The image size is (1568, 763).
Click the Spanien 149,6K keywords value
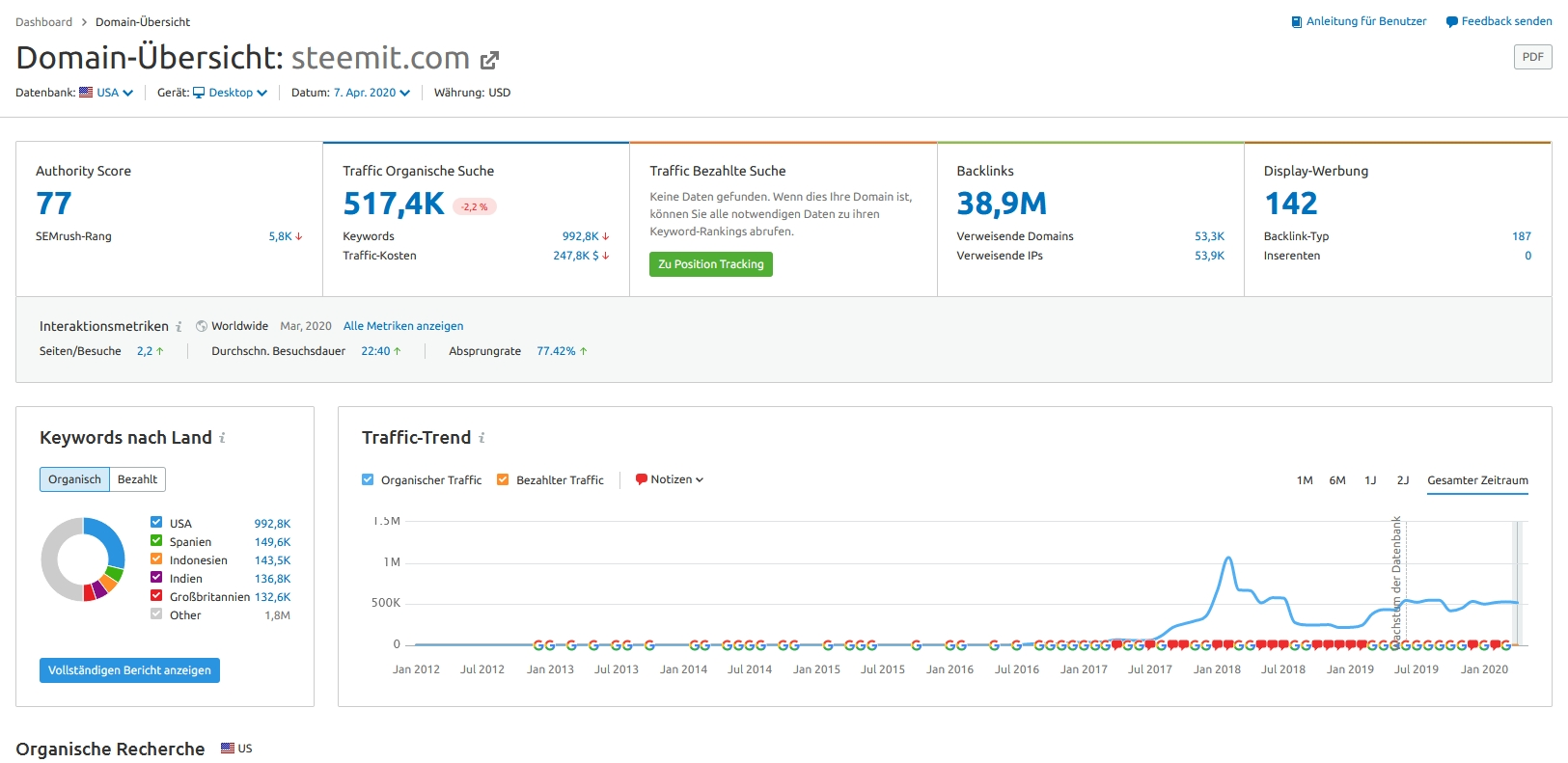[272, 542]
